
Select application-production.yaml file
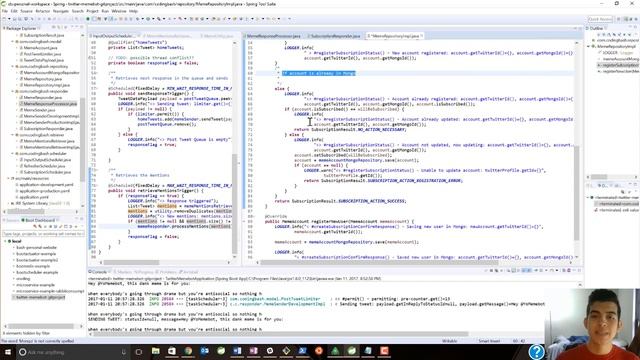click(44, 191)
